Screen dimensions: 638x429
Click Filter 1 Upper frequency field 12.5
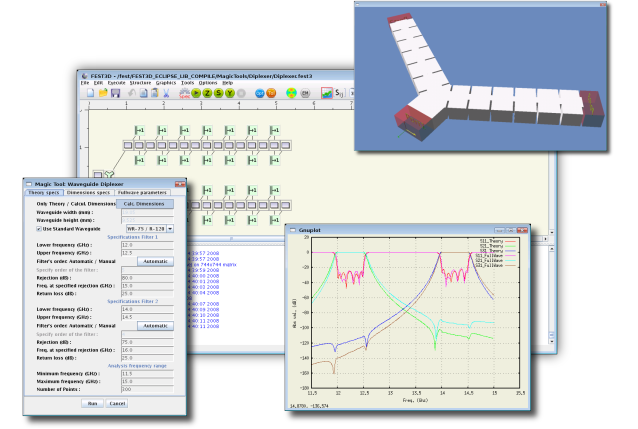point(147,253)
